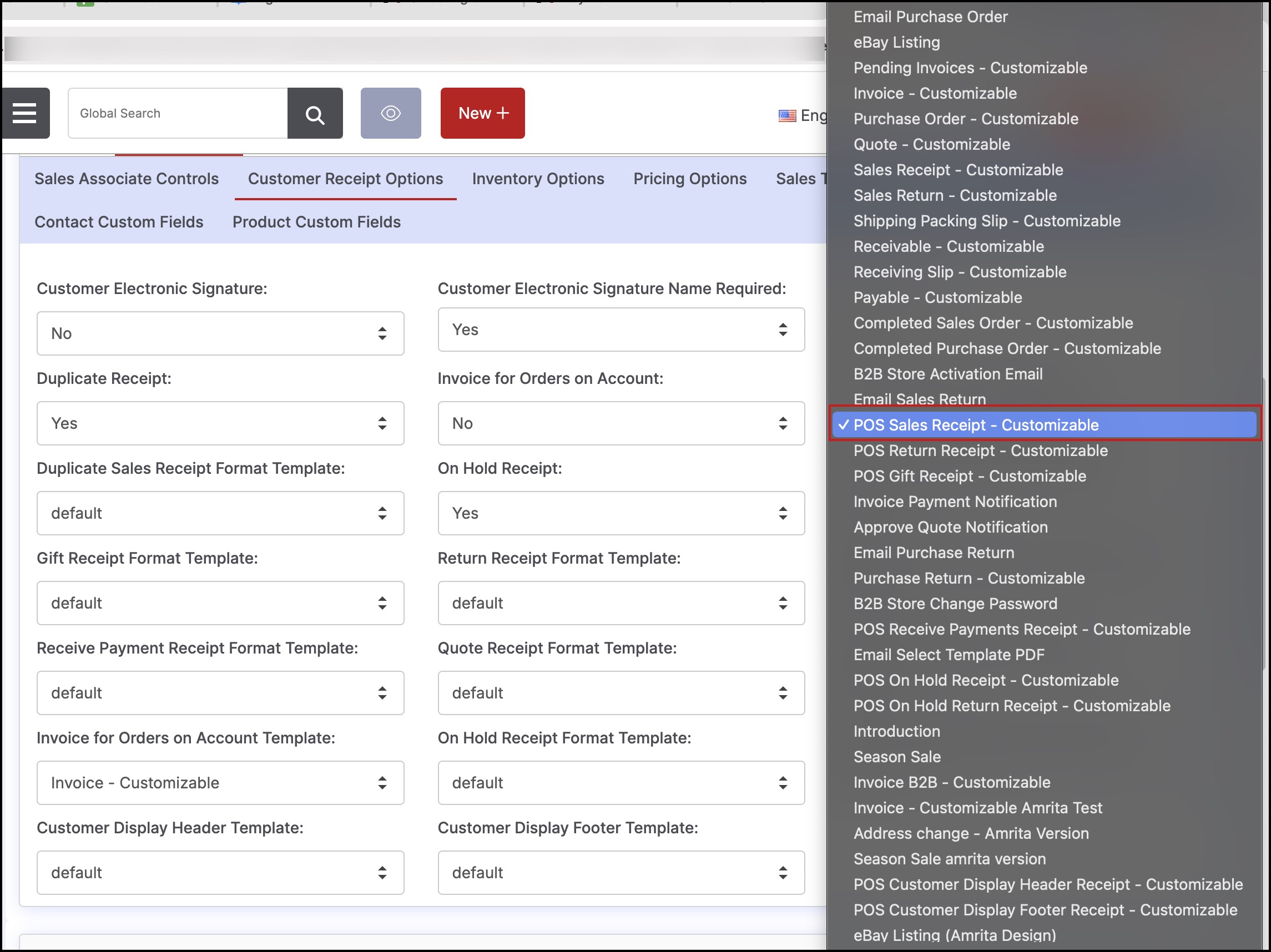Open Receive Payment Receipt Format Template dropdown
This screenshot has width=1271, height=952.
click(x=221, y=692)
